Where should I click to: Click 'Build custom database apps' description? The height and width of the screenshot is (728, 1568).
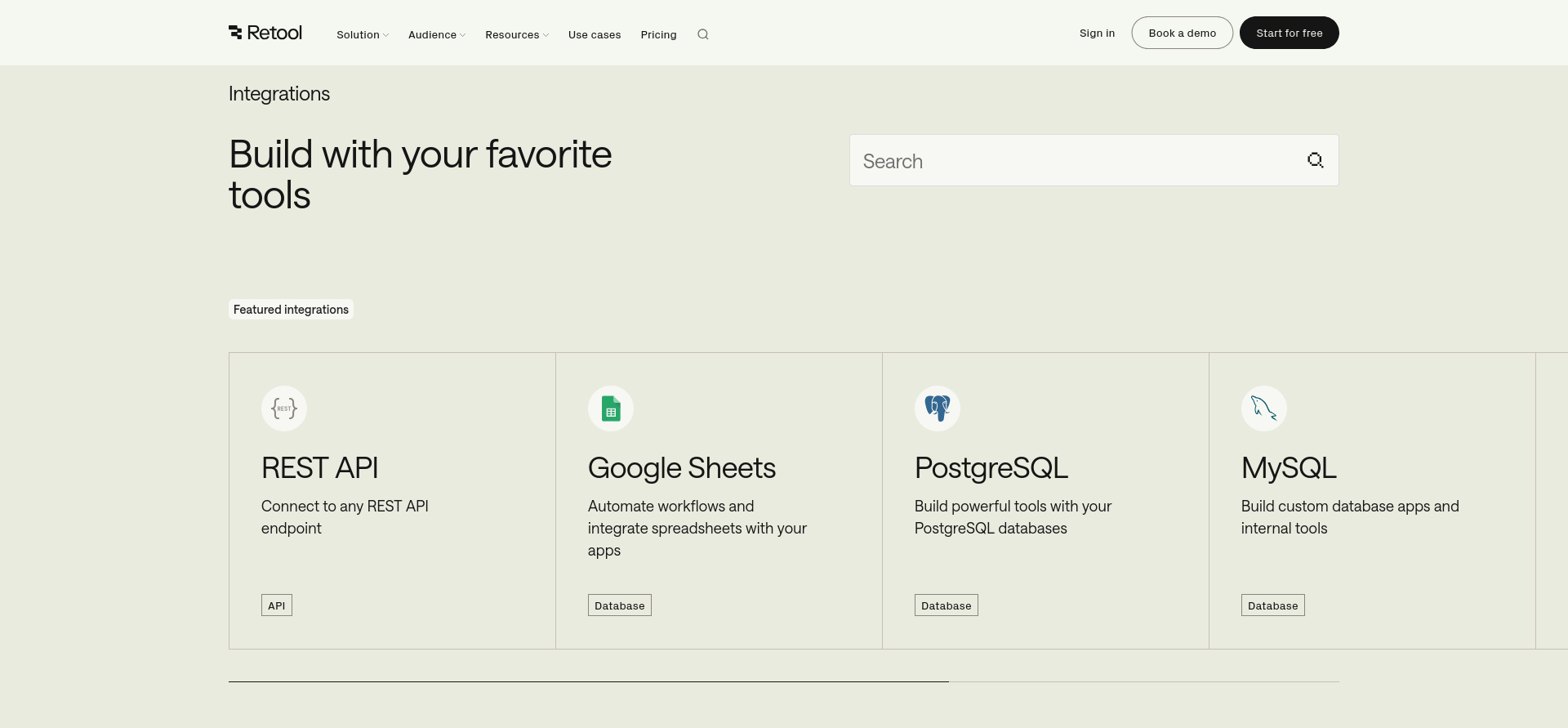coord(1350,517)
